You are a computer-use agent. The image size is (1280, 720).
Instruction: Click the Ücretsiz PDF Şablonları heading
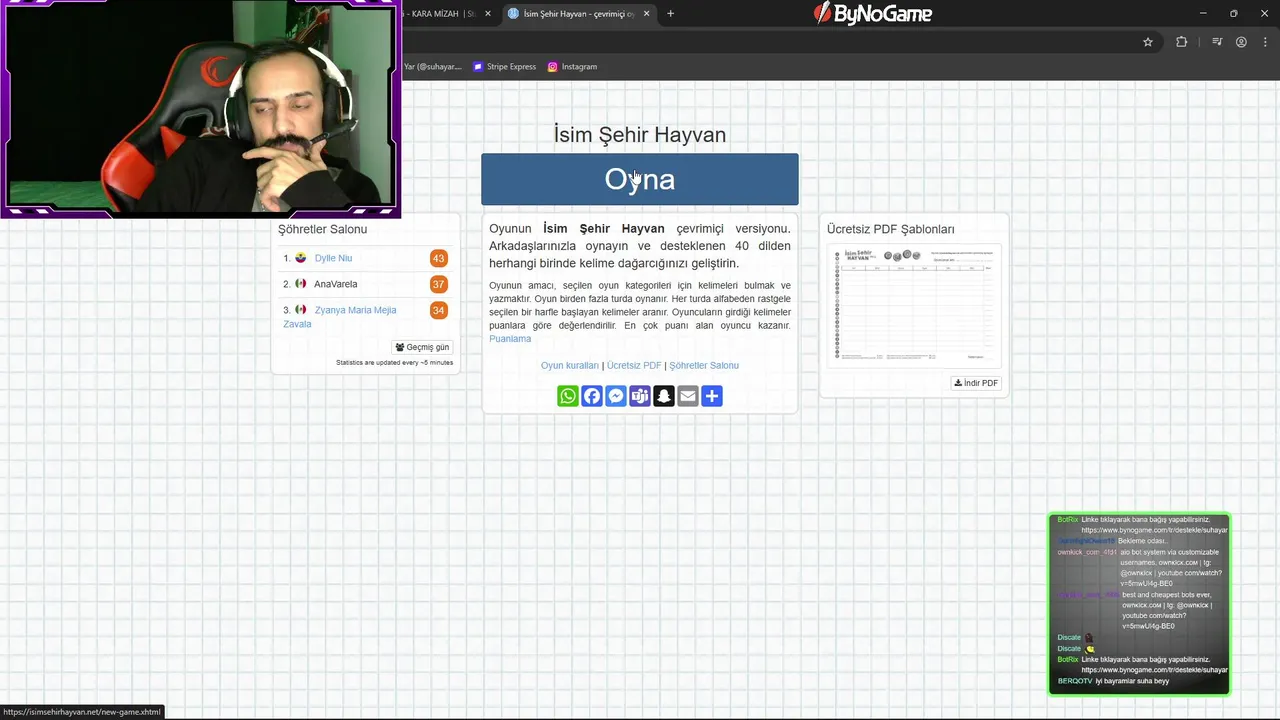890,229
